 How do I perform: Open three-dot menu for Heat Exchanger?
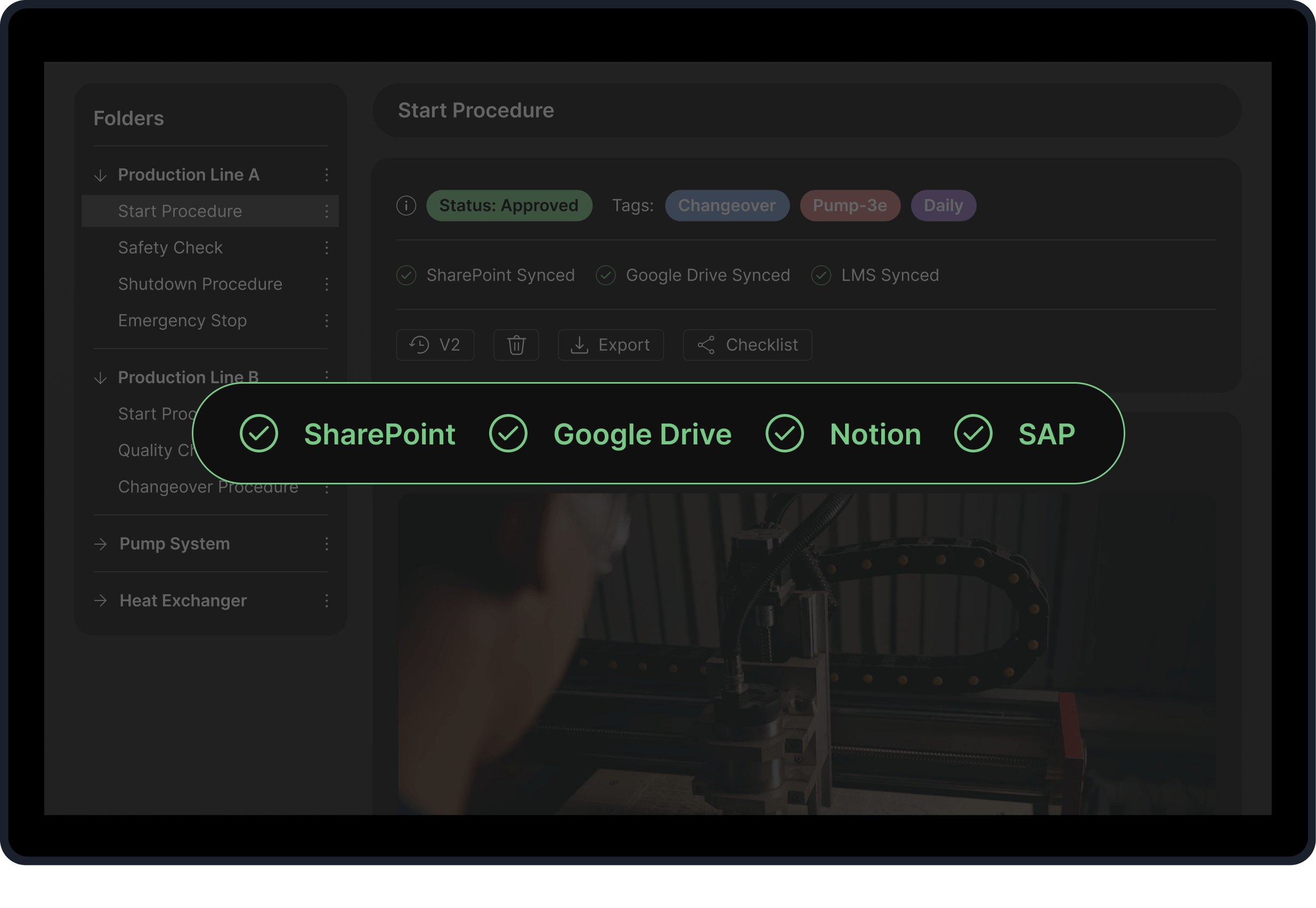tap(327, 601)
